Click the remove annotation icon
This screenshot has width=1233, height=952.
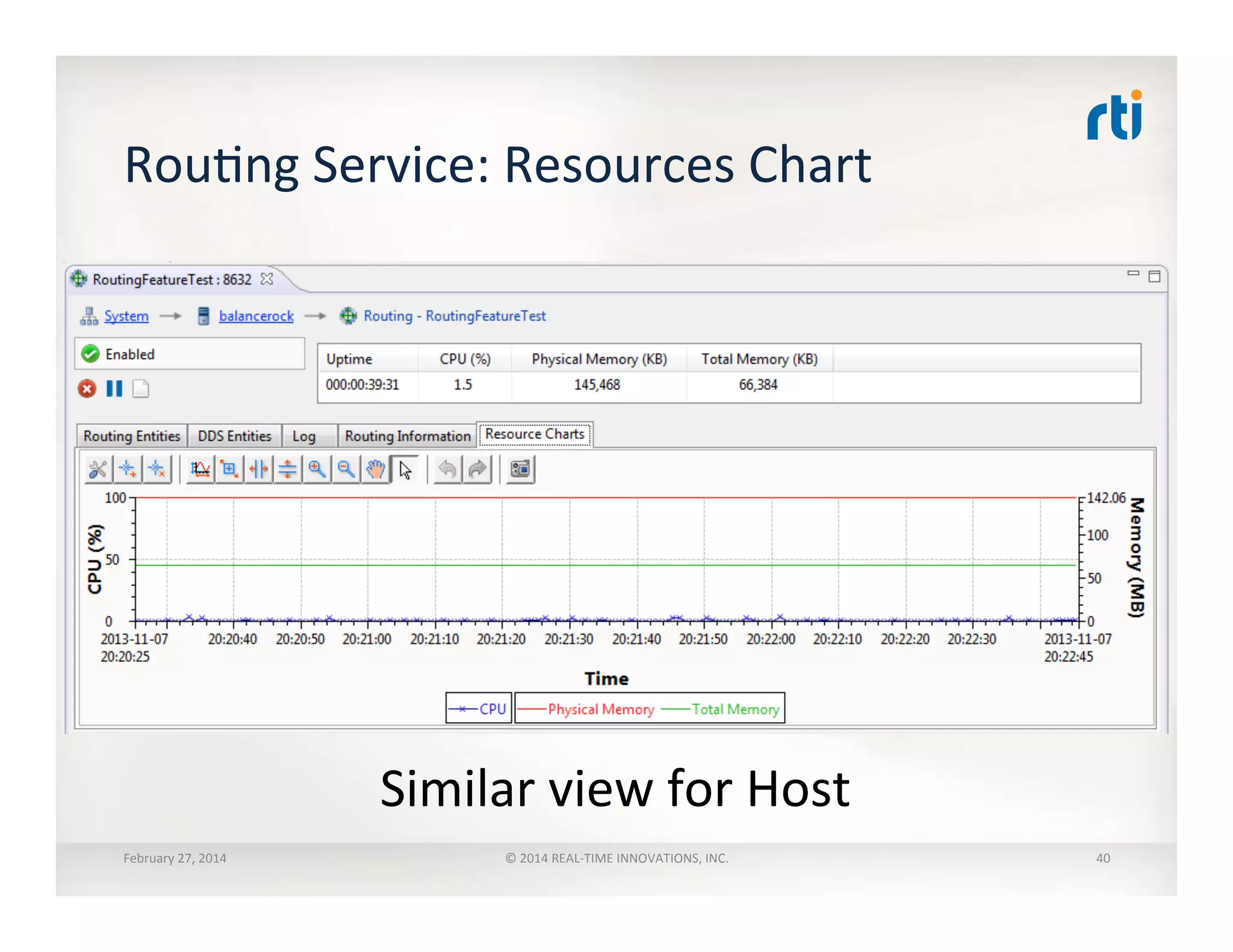tap(157, 469)
